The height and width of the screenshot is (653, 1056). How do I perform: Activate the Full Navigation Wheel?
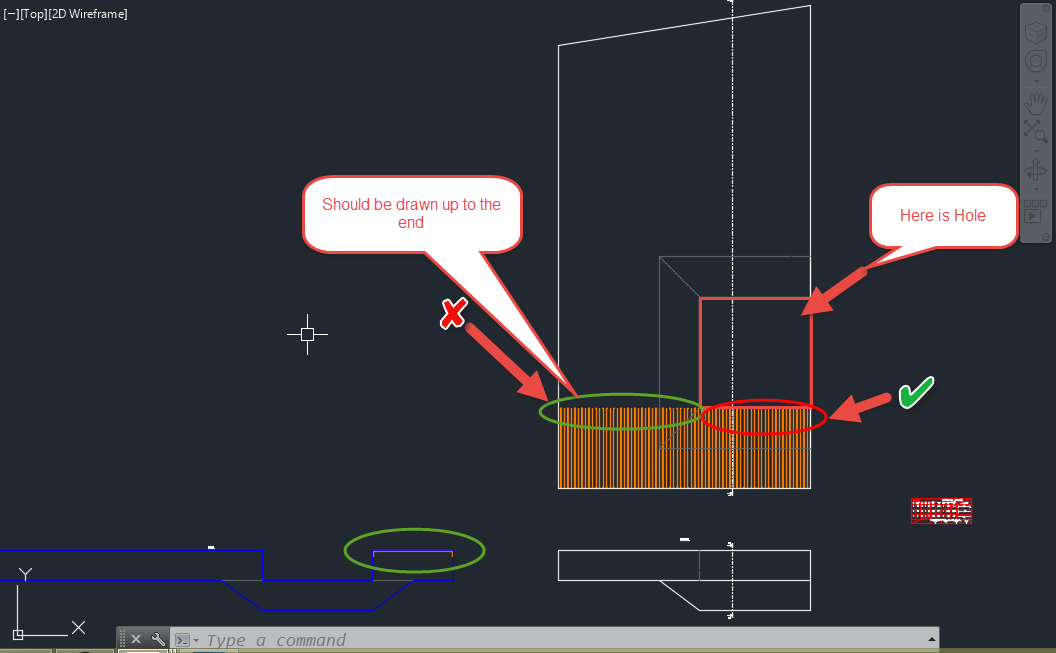(x=1034, y=60)
